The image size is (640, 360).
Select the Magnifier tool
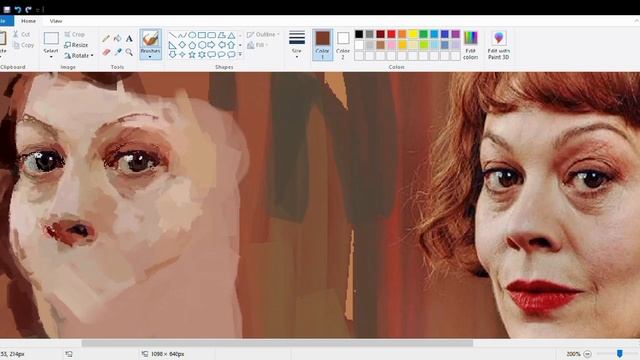(x=129, y=52)
